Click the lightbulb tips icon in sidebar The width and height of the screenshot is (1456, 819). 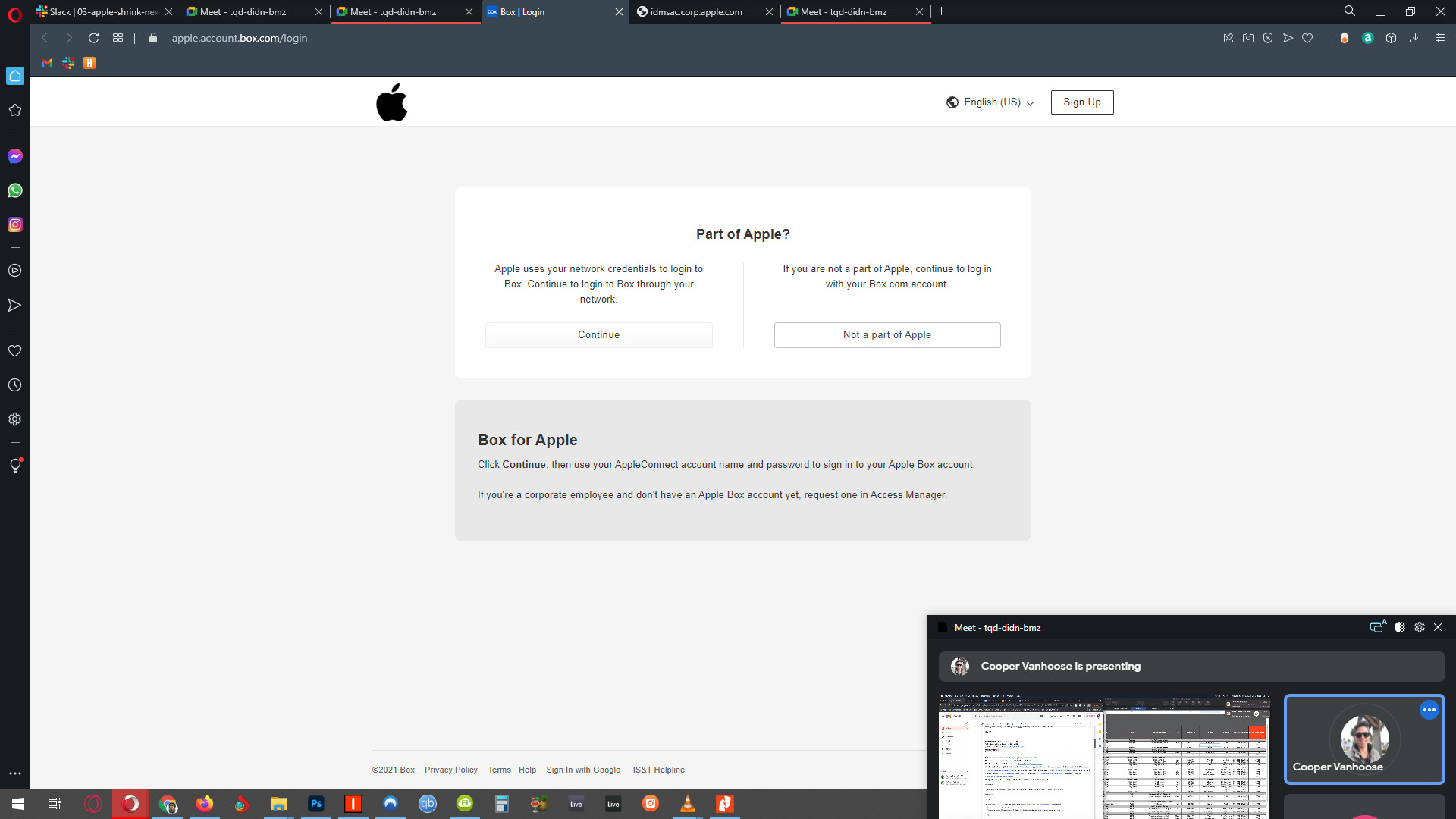(x=15, y=466)
